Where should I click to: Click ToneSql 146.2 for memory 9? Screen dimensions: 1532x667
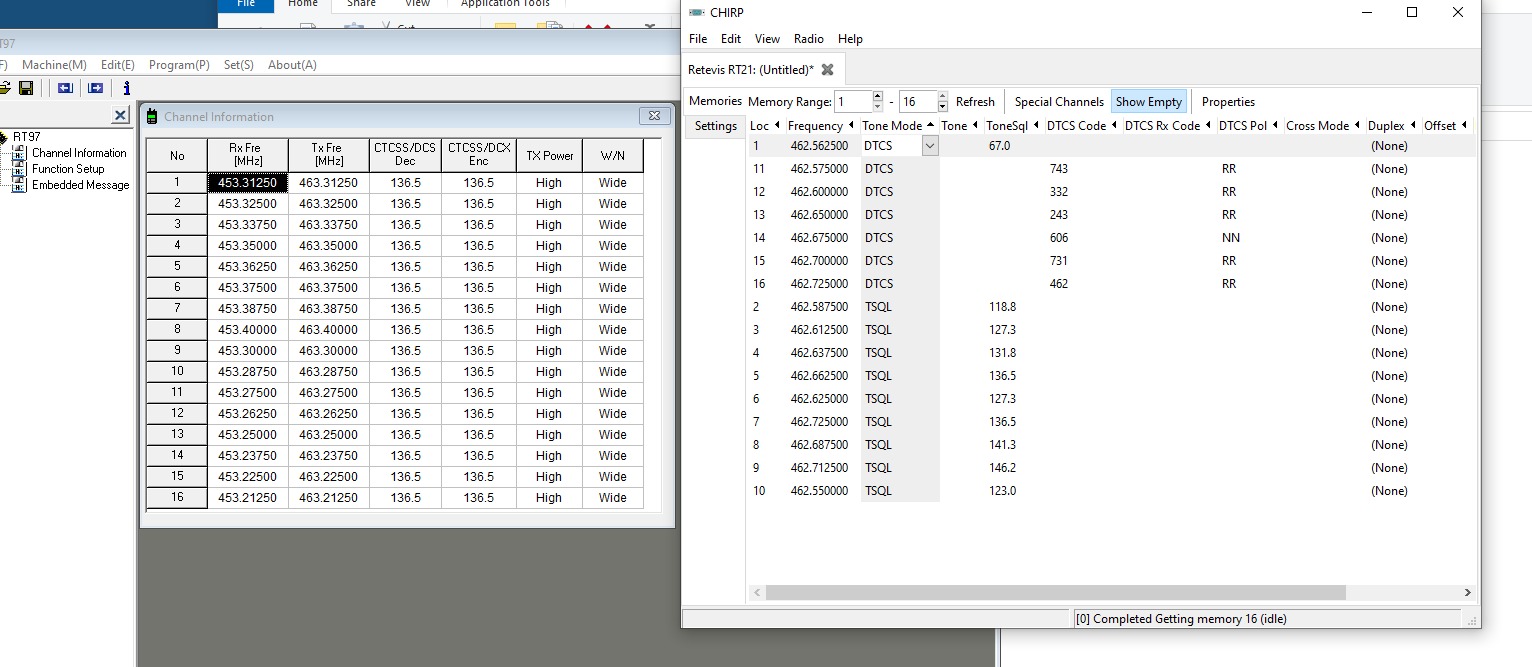(1002, 468)
